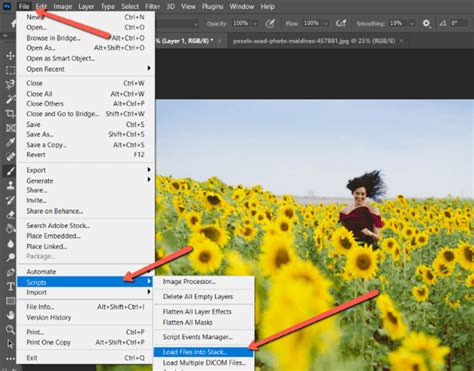474x371 pixels.
Task: Select the Eyedropper tool
Action: pos(10,142)
